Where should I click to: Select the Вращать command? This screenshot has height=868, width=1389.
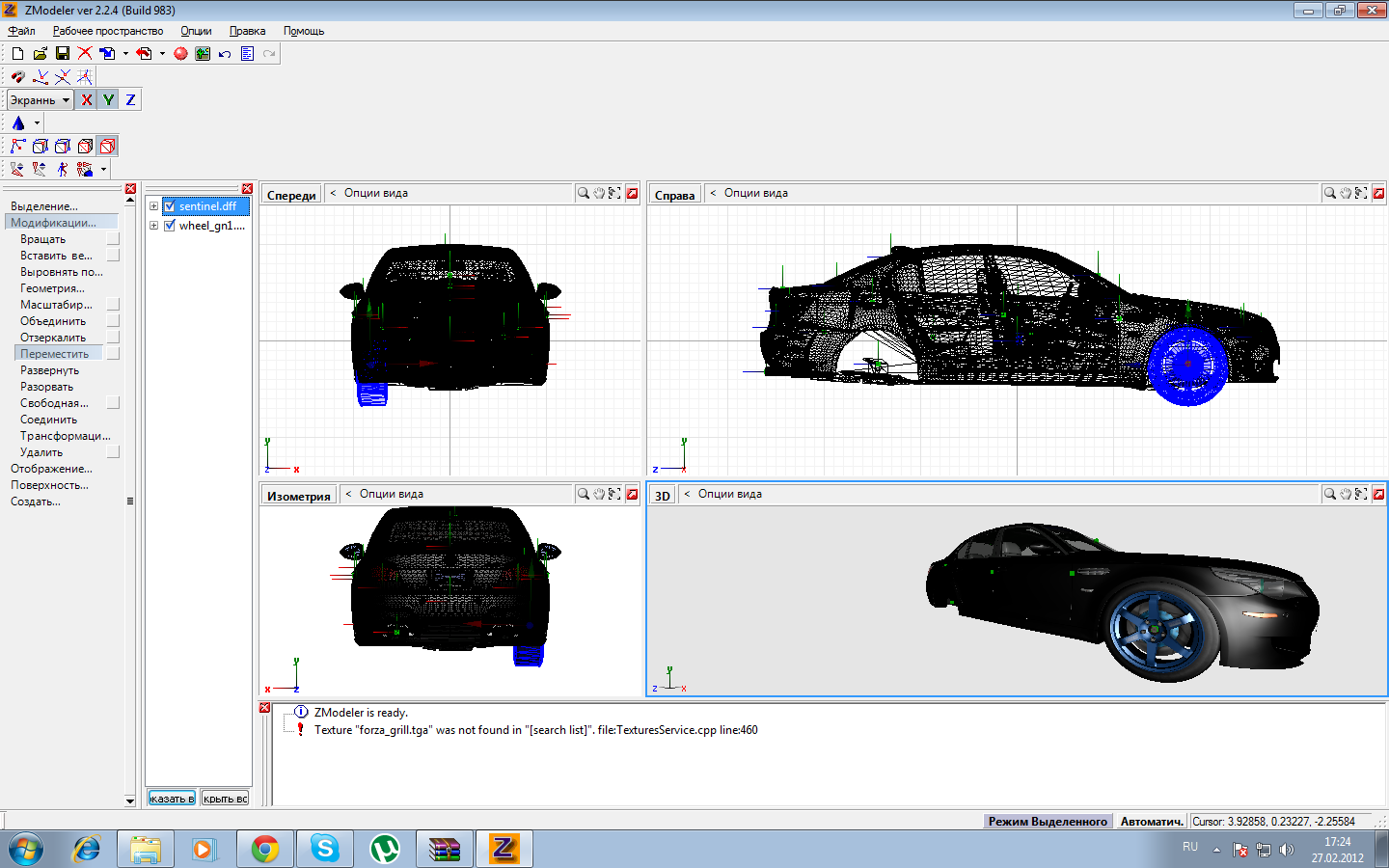tap(43, 239)
